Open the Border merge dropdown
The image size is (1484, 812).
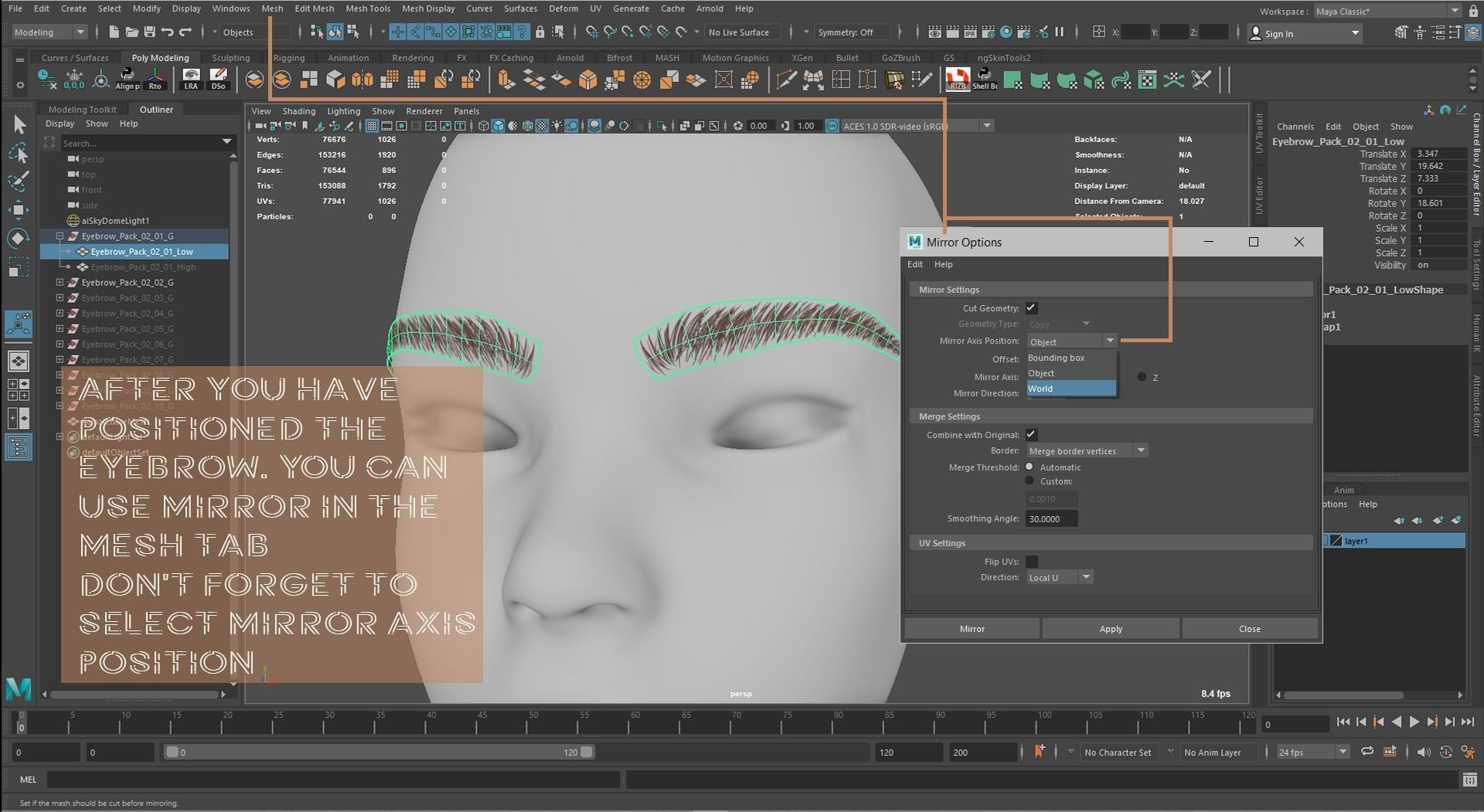1087,450
